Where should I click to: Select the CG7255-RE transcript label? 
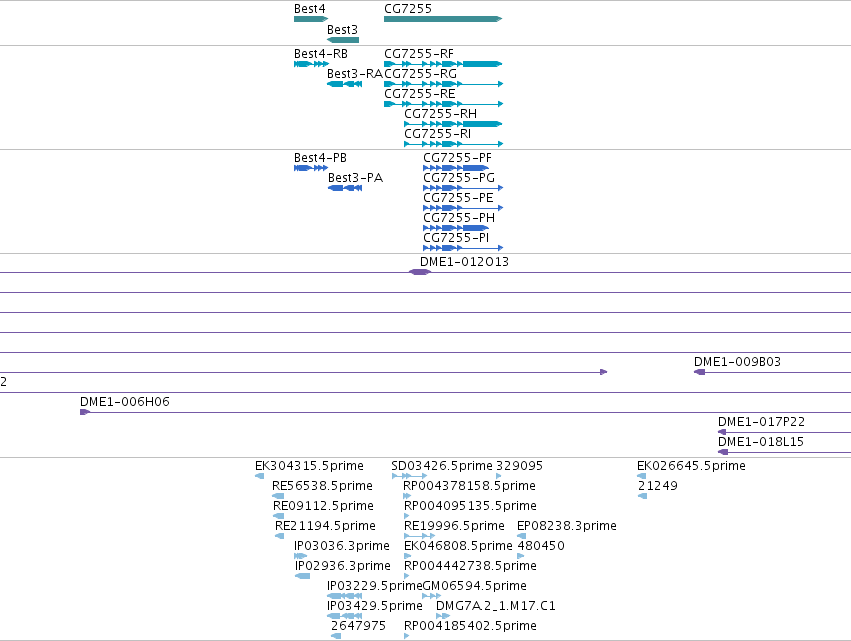pos(420,94)
